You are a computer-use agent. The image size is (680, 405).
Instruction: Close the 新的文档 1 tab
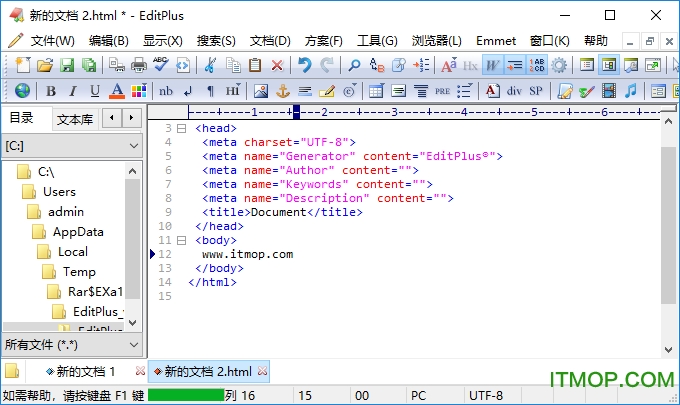[x=140, y=371]
